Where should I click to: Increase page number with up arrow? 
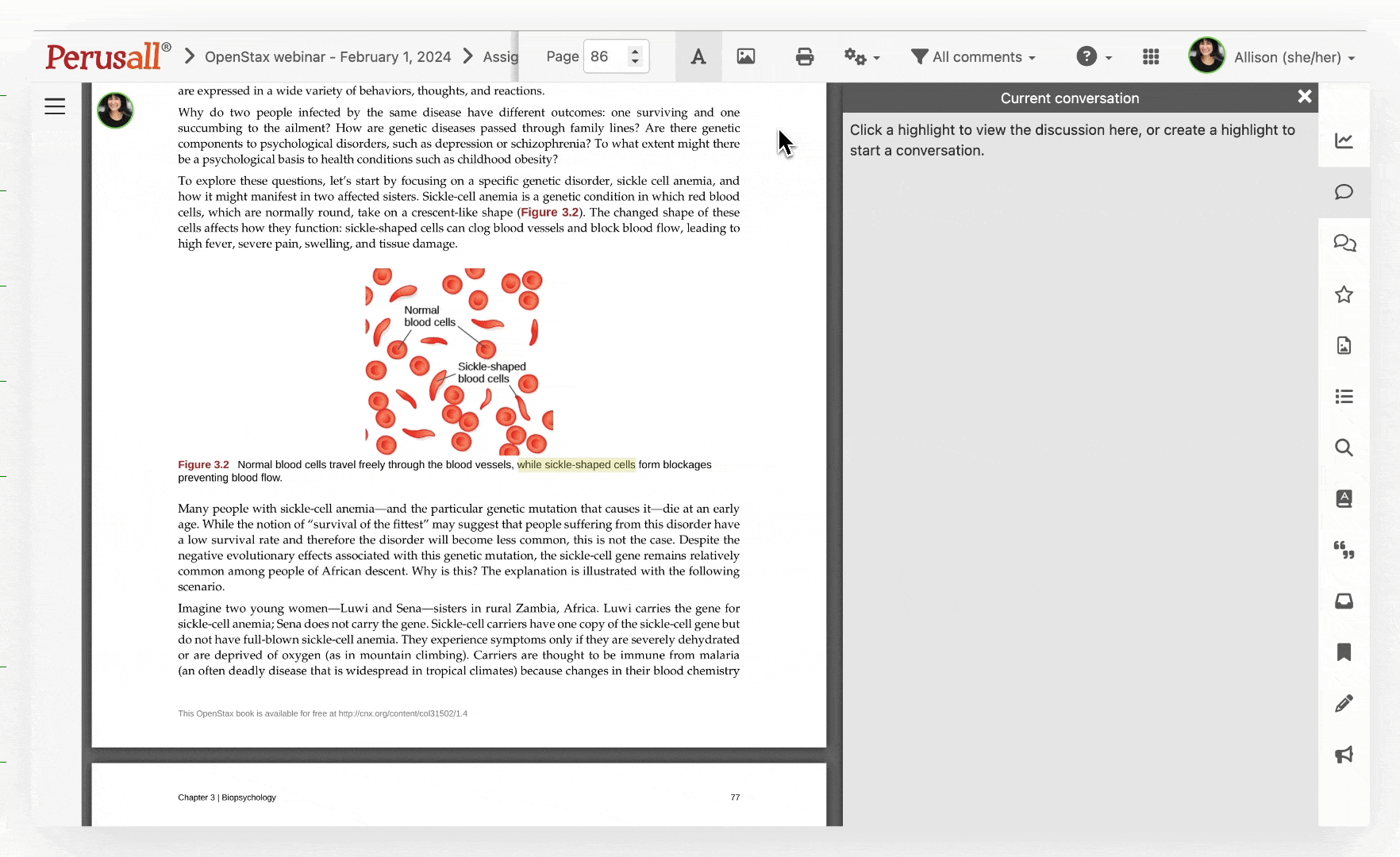click(x=635, y=51)
